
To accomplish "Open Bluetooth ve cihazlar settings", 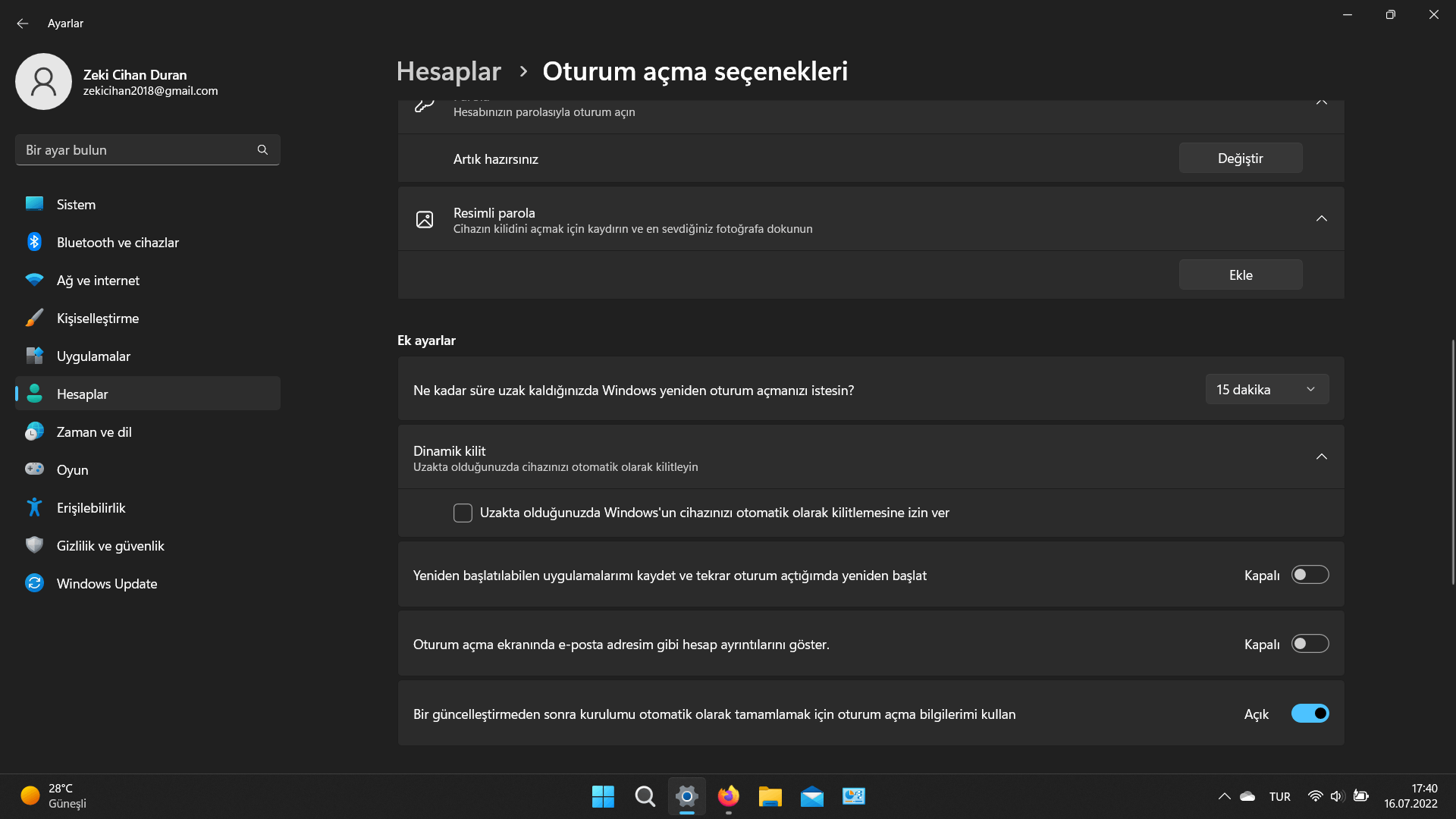I will coord(148,242).
